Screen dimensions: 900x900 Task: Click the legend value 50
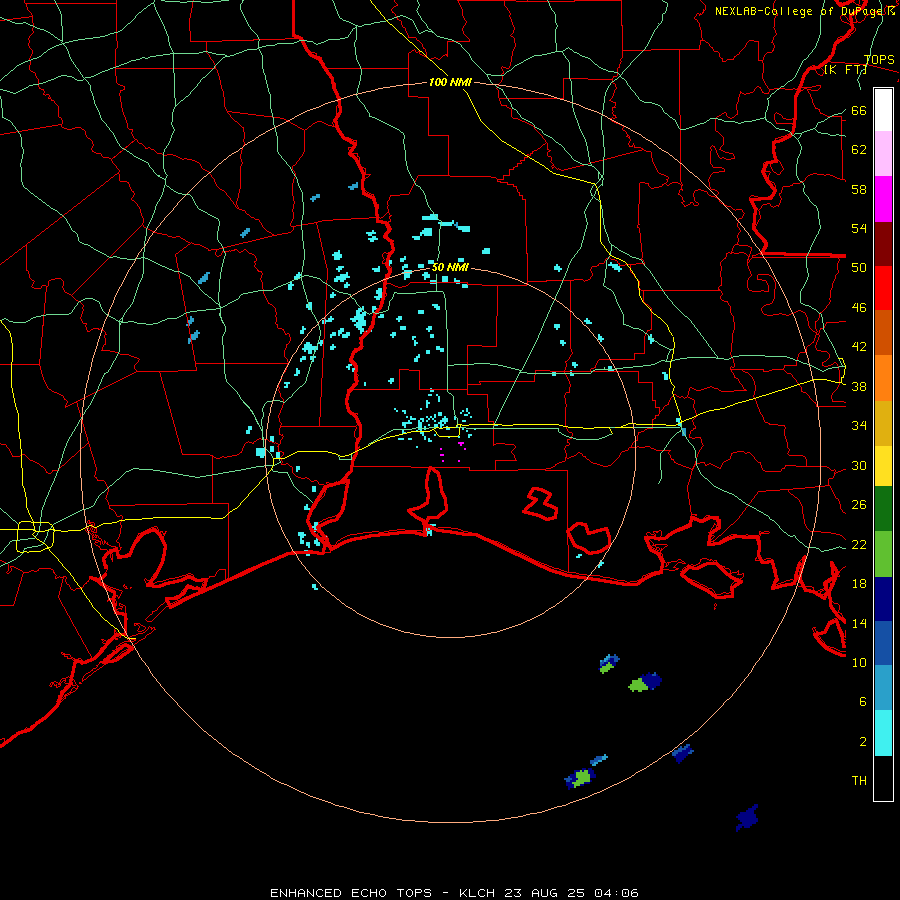pos(859,267)
